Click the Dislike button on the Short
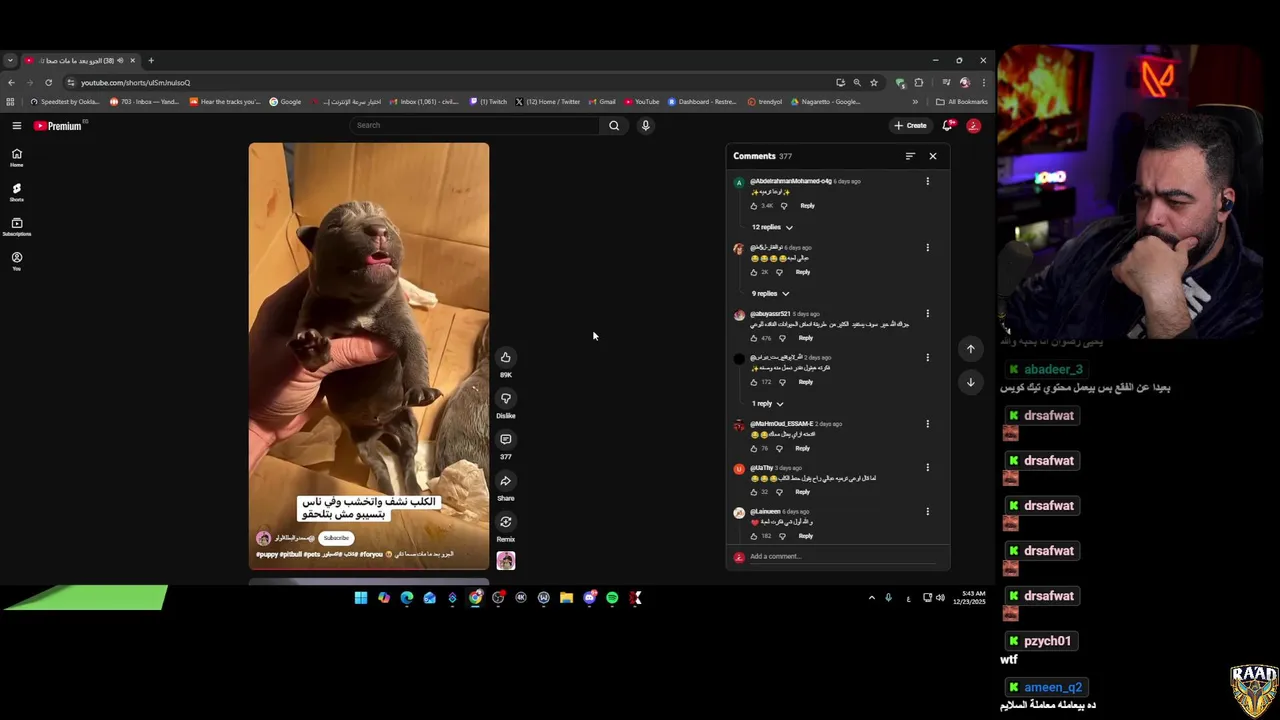 click(506, 398)
